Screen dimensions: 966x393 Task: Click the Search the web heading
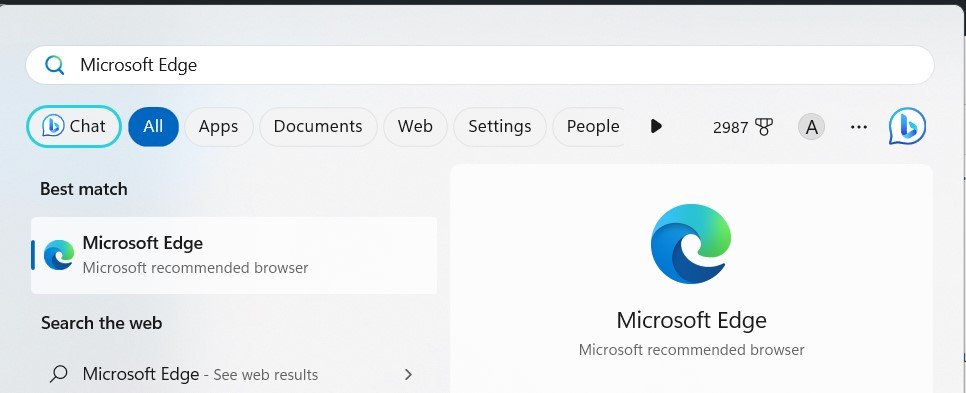tap(102, 323)
